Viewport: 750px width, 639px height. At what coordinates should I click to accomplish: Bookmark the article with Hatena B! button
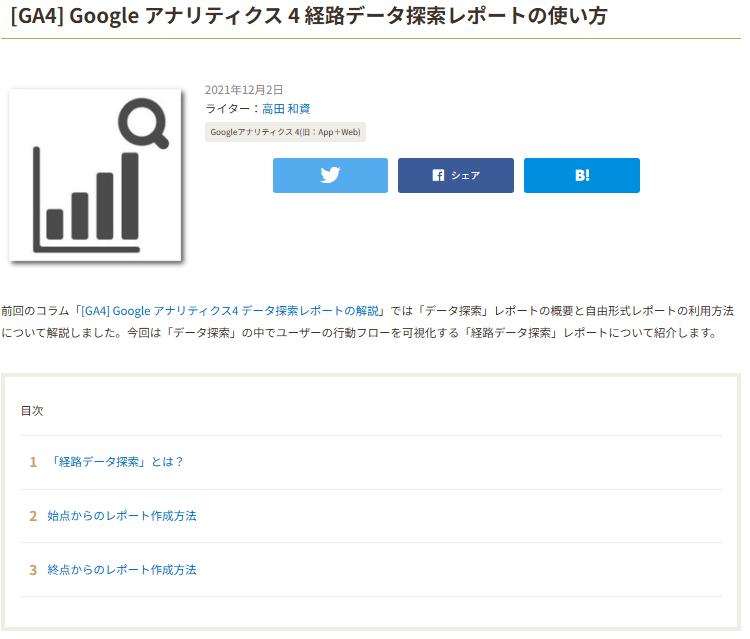[581, 175]
